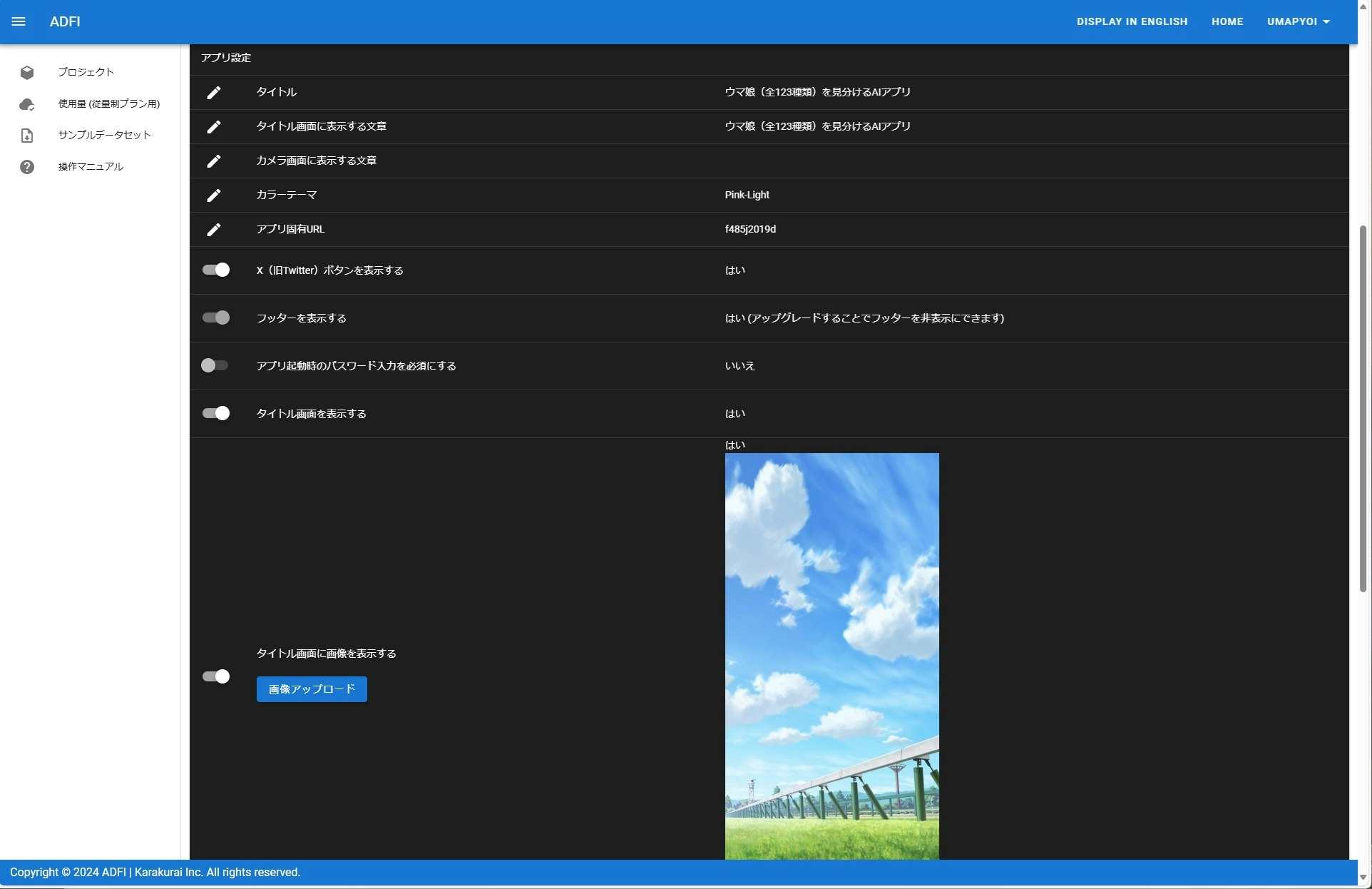This screenshot has height=889, width=1372.
Task: Enable password requirement at app launch
Action: [215, 365]
